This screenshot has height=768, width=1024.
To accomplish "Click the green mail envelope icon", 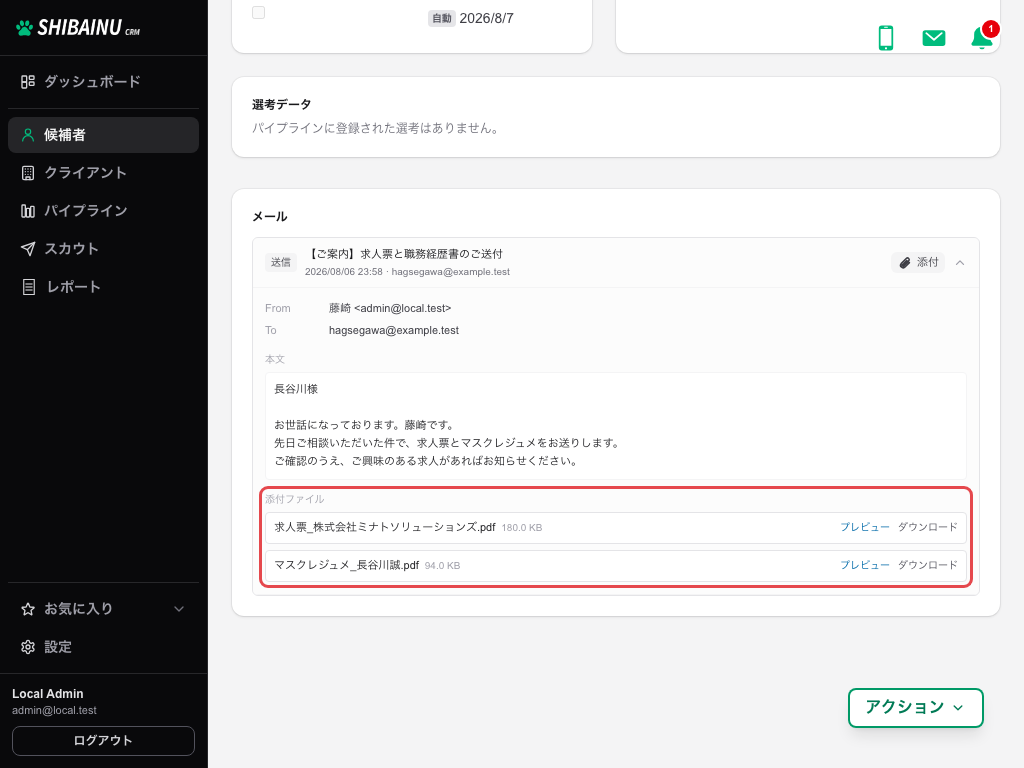I will [x=934, y=38].
